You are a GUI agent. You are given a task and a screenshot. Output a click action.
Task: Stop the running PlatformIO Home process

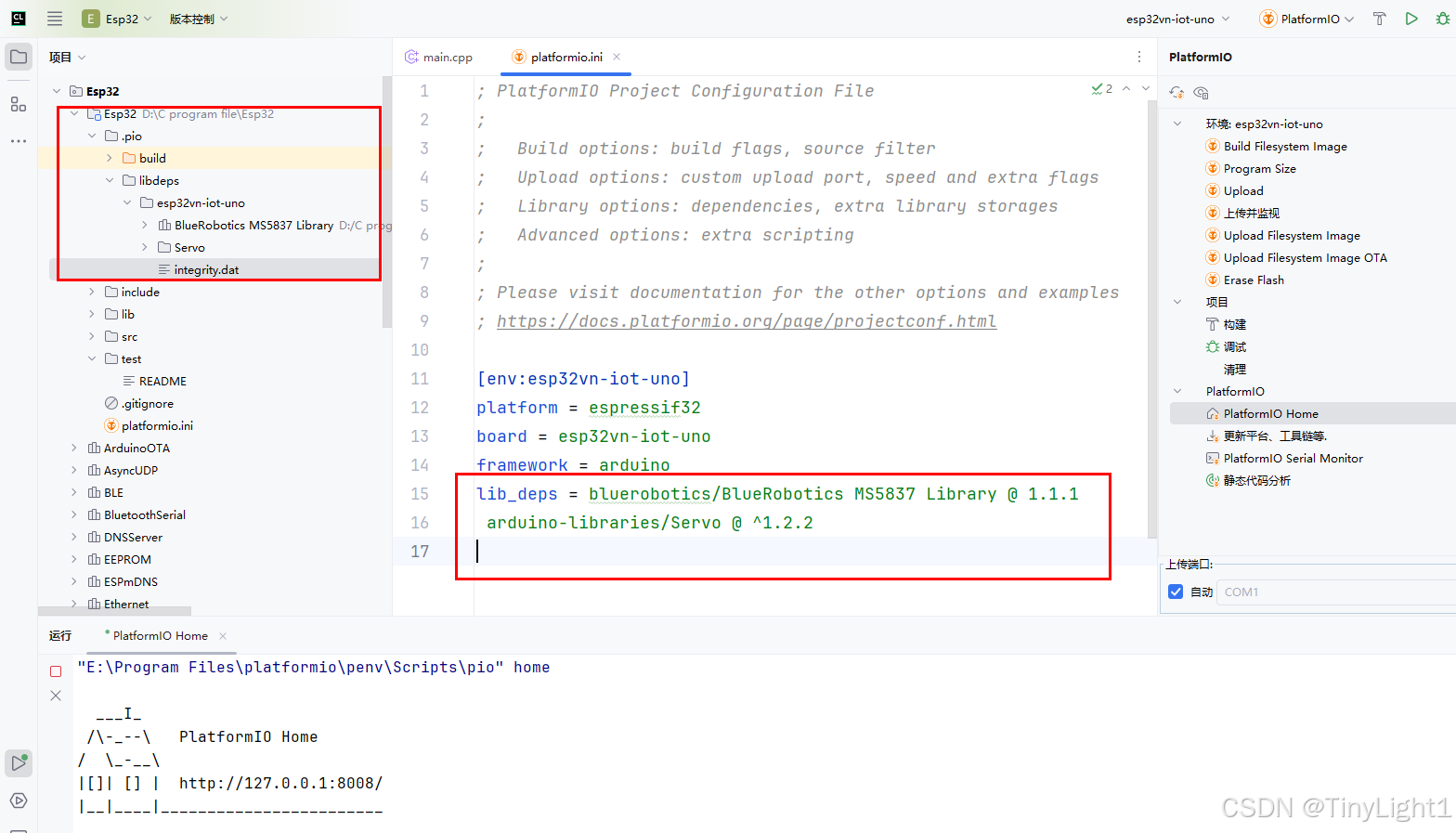56,671
